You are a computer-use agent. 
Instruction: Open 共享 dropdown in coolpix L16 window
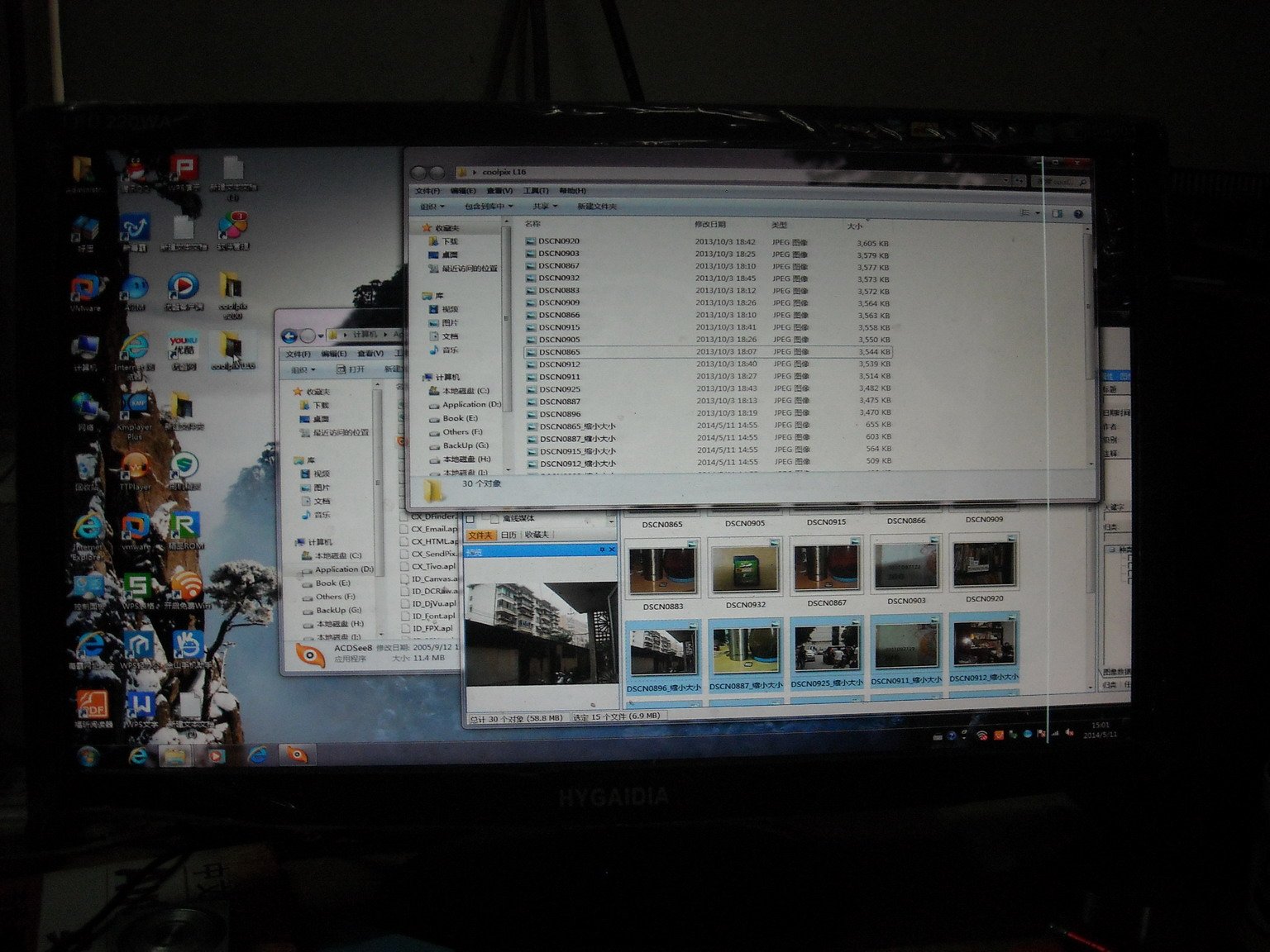[544, 206]
